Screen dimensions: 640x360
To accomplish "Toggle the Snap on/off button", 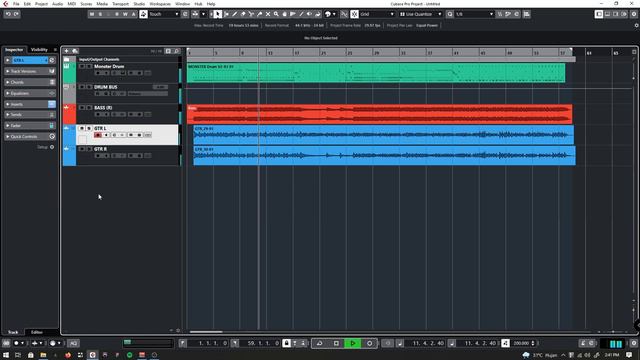I will [354, 14].
